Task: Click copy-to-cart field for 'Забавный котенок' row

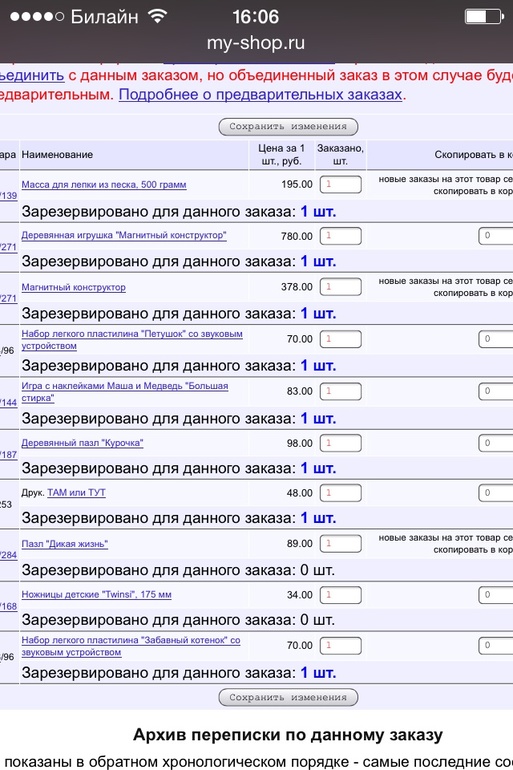Action: pos(496,646)
